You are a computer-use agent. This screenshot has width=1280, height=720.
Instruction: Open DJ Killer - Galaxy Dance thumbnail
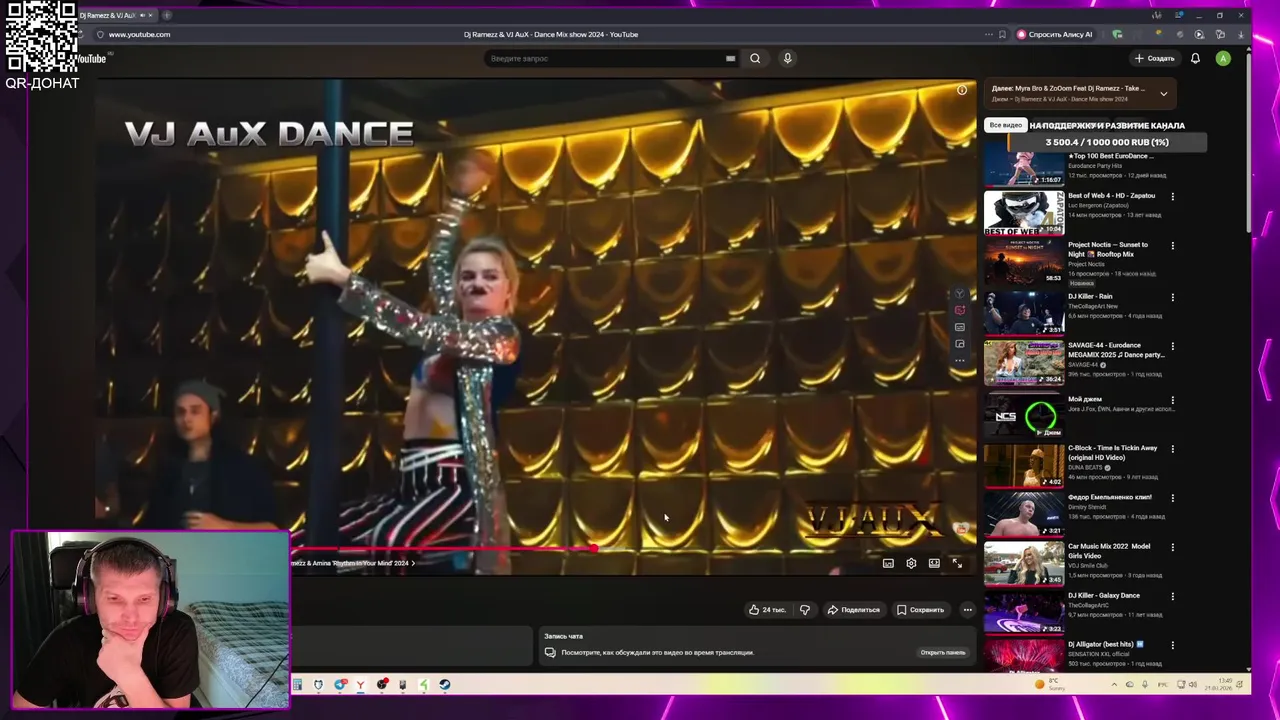(x=1024, y=612)
